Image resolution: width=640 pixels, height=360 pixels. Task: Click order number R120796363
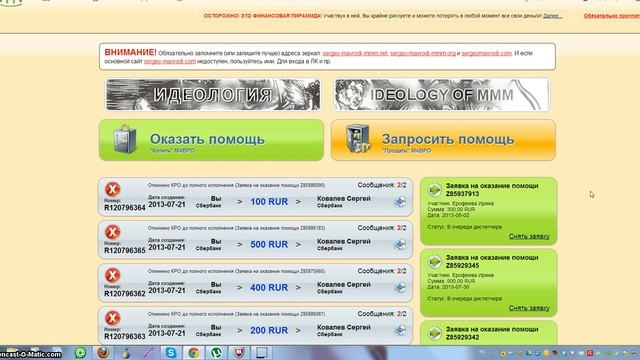pos(124,336)
